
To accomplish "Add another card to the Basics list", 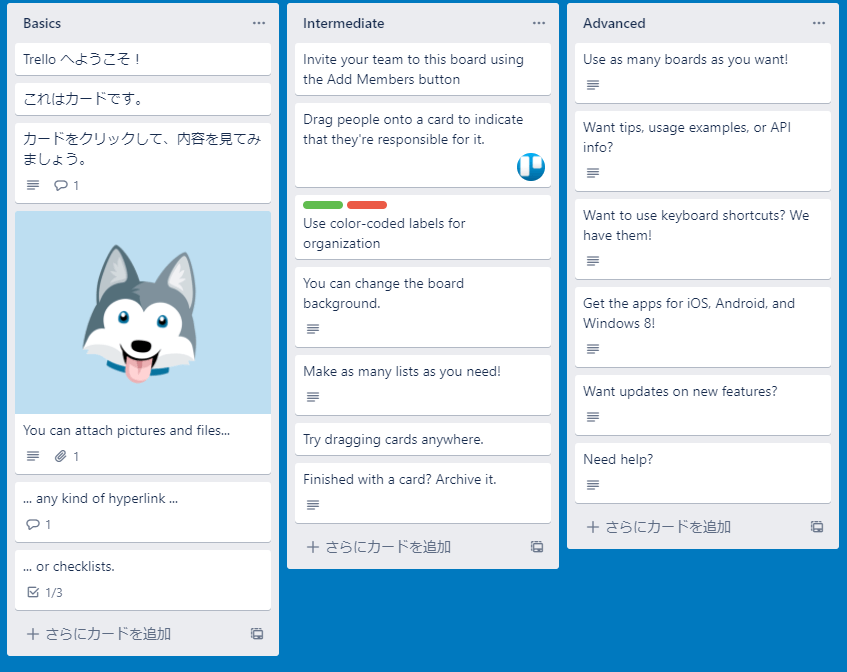I will [x=99, y=634].
